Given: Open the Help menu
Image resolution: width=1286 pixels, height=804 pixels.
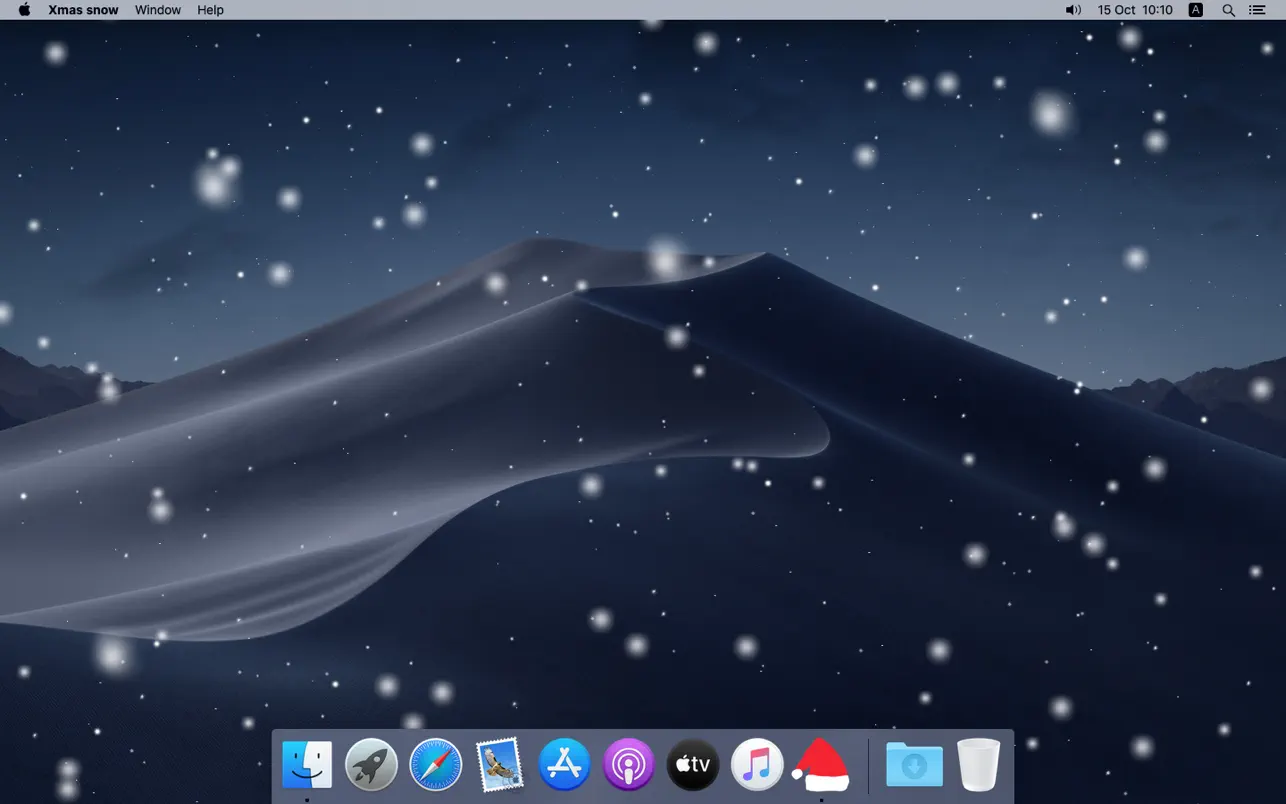Looking at the screenshot, I should tap(210, 10).
